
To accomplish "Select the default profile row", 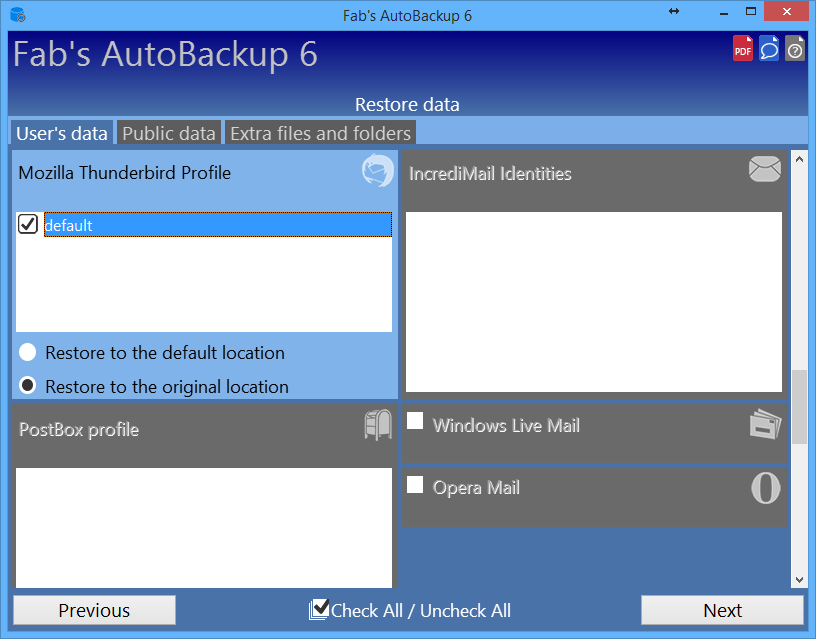I will (x=218, y=225).
